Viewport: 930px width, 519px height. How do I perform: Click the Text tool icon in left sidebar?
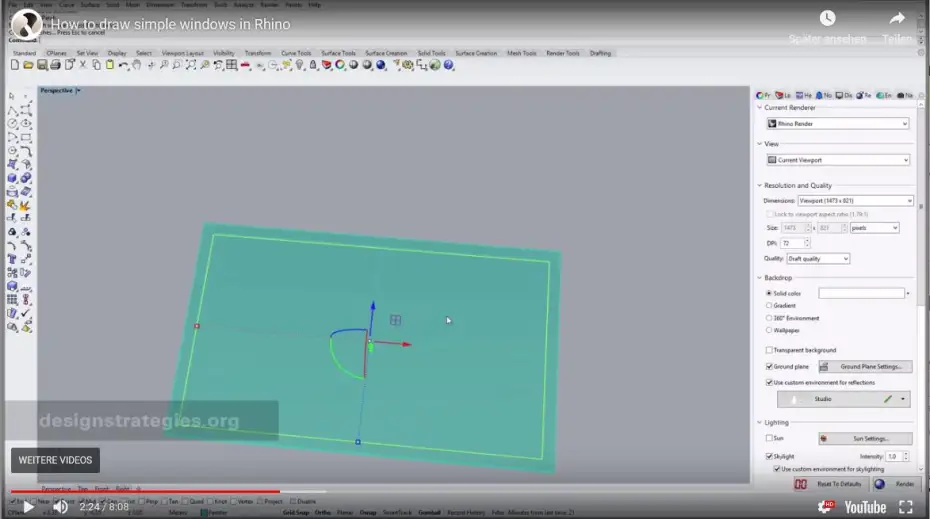(12, 259)
